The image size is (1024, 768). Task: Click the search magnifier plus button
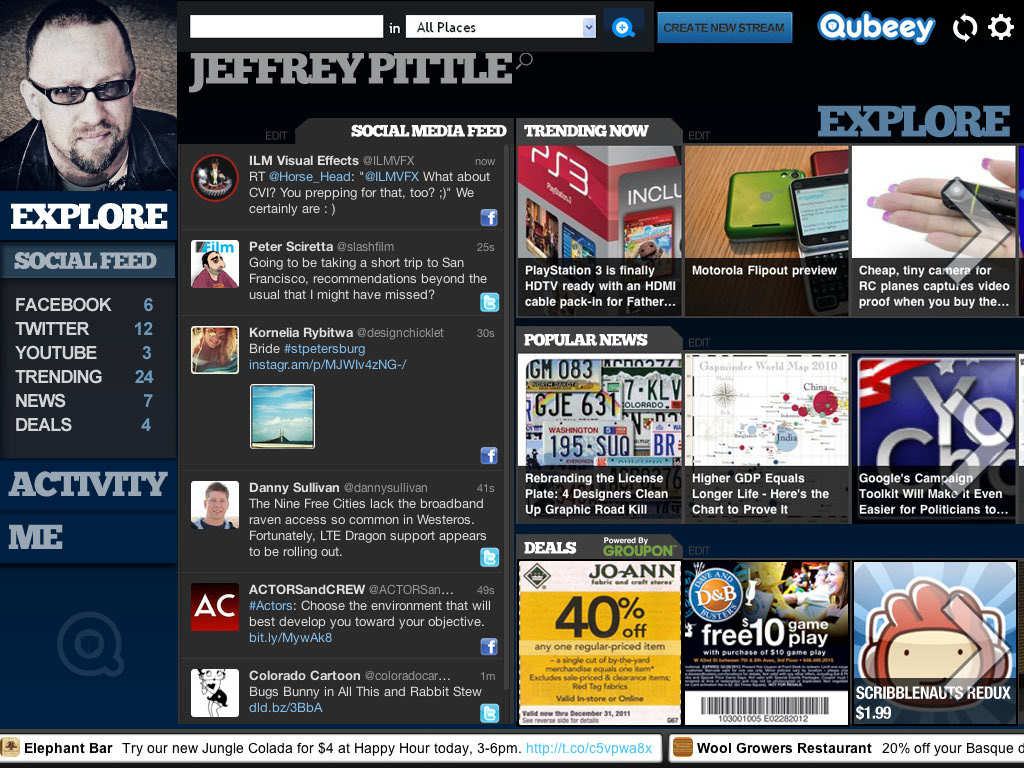point(623,27)
